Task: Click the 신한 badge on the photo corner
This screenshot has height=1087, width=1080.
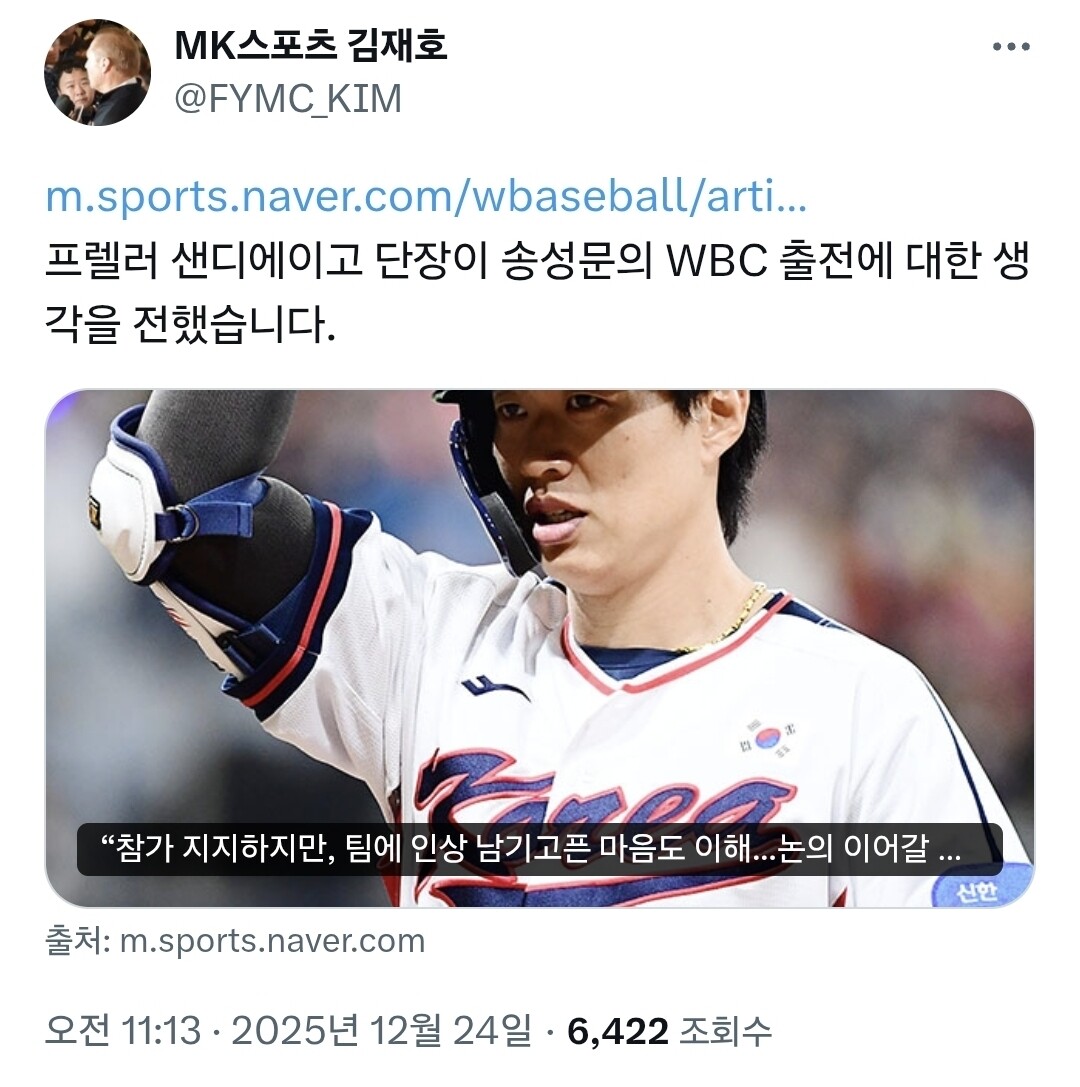Action: coord(979,889)
